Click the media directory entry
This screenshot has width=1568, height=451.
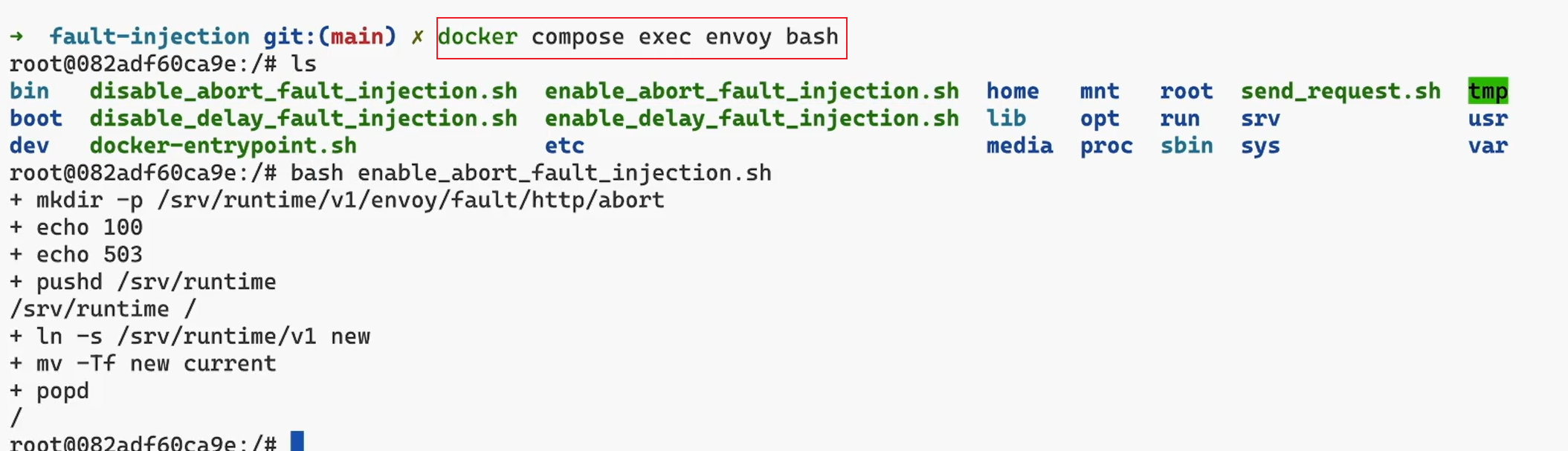click(1019, 146)
